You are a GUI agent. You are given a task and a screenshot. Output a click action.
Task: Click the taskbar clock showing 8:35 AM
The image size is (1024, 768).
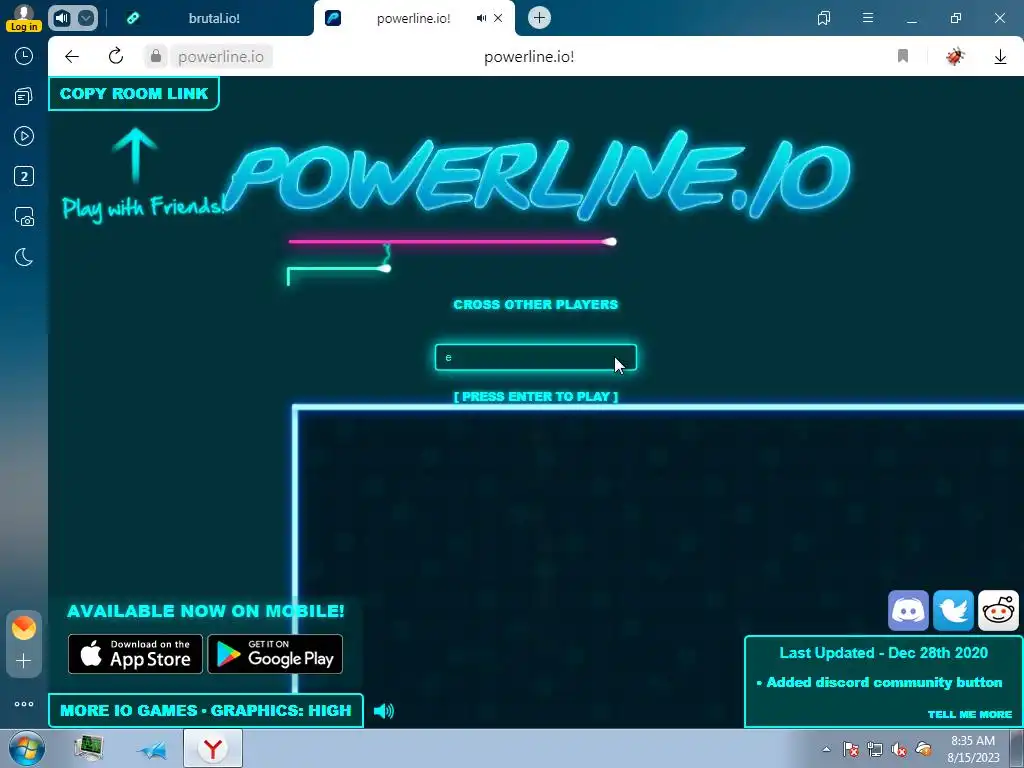[973, 749]
